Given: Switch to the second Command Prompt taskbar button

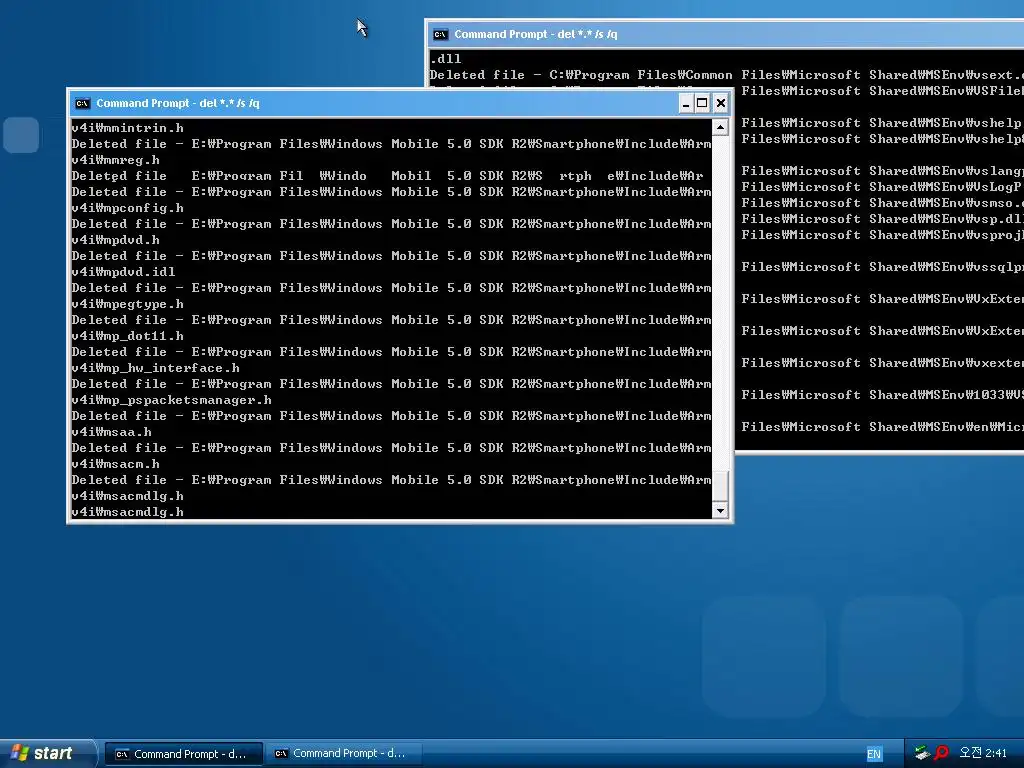Looking at the screenshot, I should pyautogui.click(x=344, y=754).
